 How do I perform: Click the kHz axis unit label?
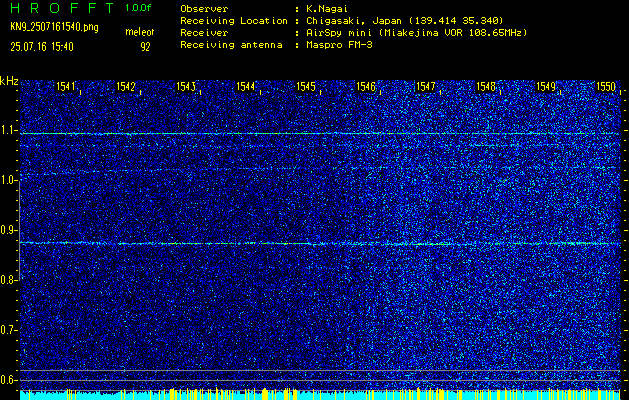click(x=9, y=81)
